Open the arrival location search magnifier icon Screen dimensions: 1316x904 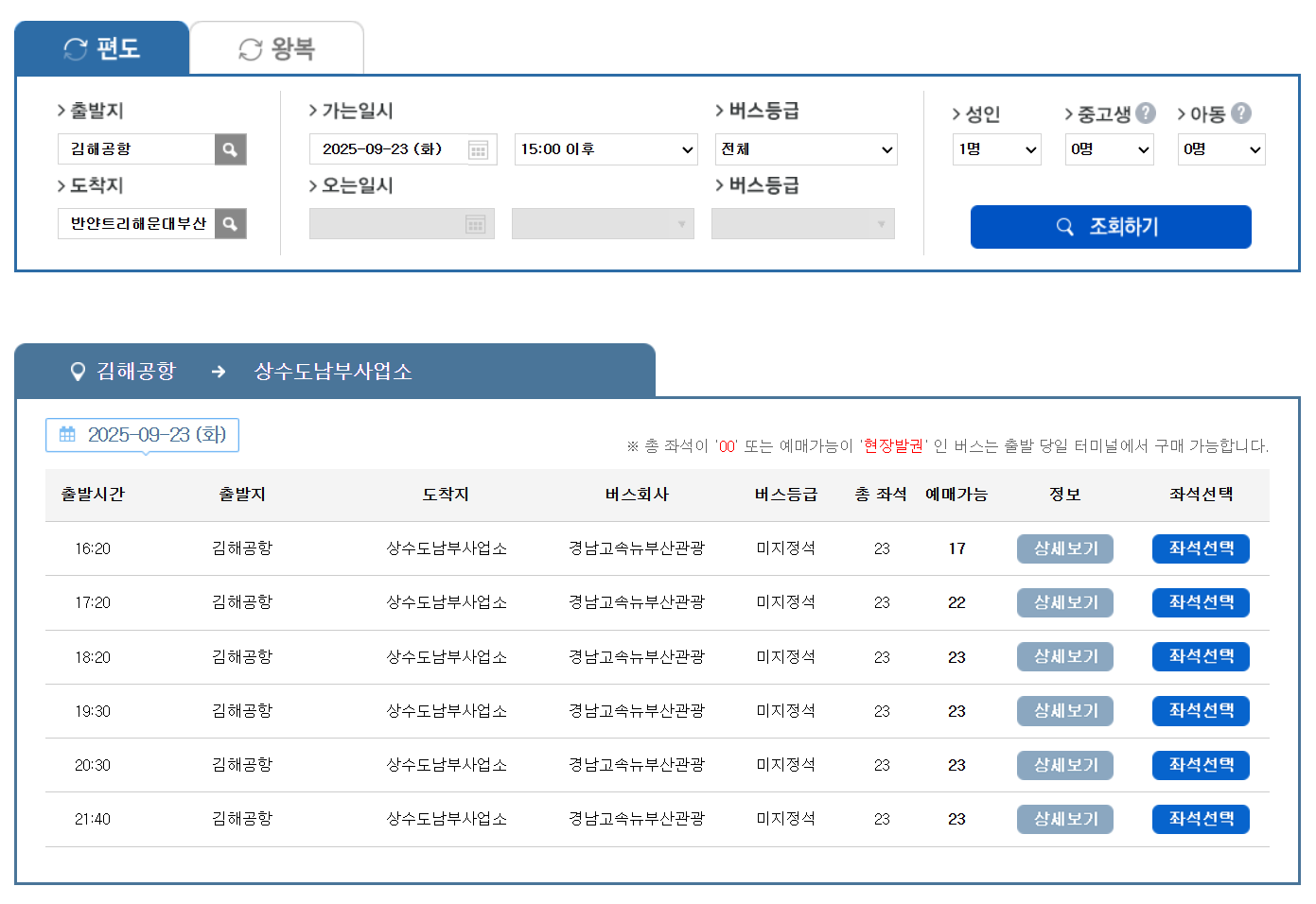(230, 224)
